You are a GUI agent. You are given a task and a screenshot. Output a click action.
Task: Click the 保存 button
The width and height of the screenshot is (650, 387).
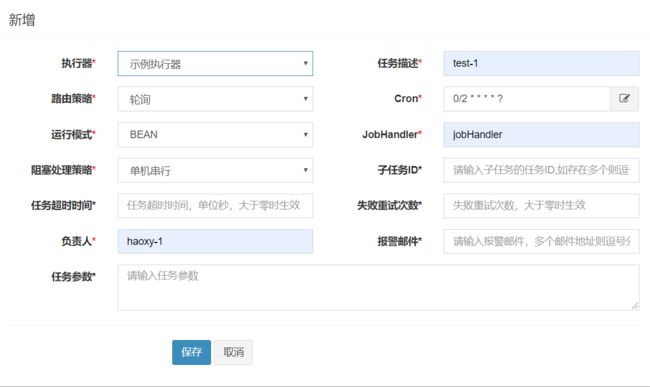tap(192, 352)
